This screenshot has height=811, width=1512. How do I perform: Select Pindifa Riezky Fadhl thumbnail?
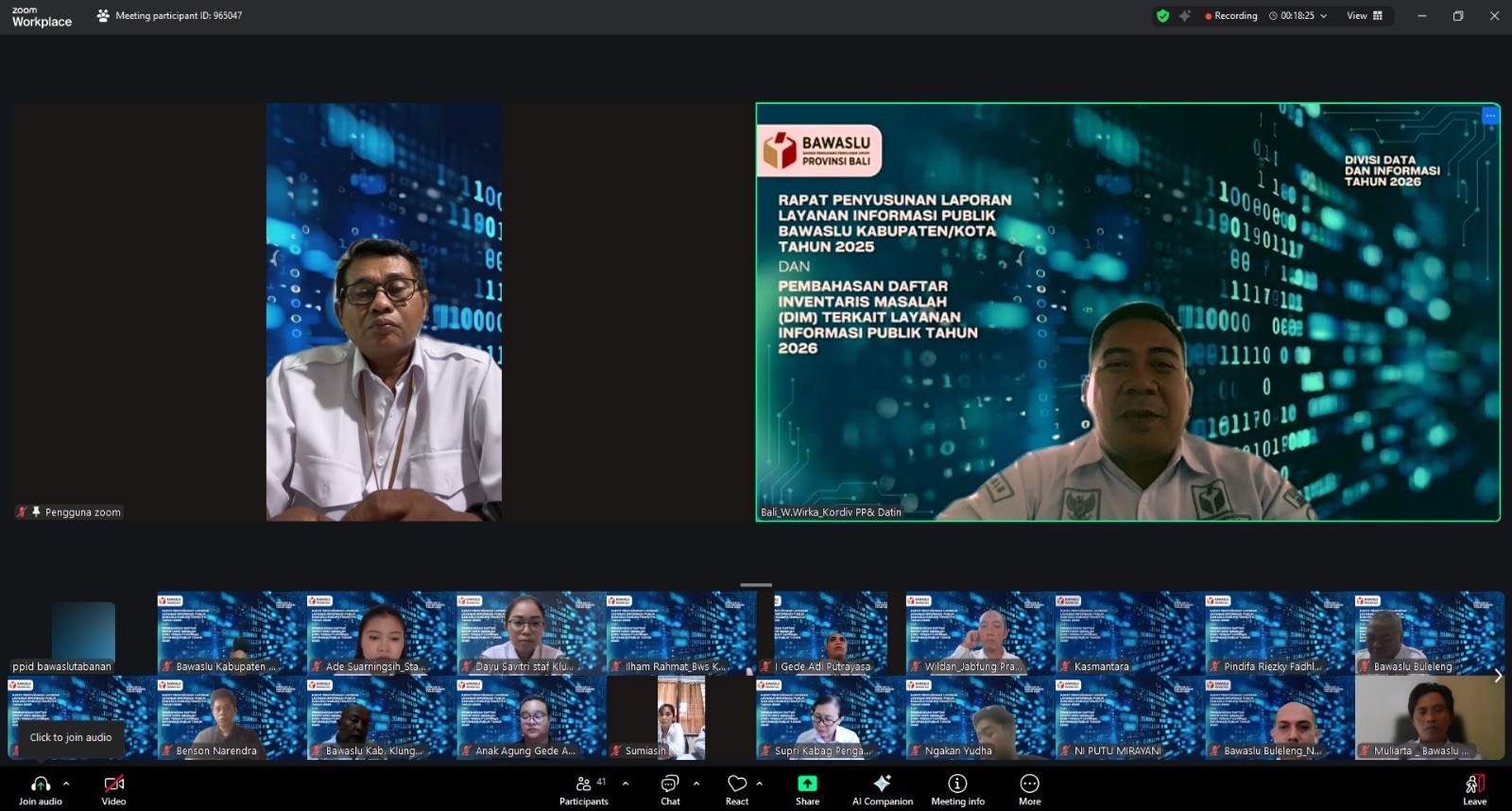(x=1280, y=633)
